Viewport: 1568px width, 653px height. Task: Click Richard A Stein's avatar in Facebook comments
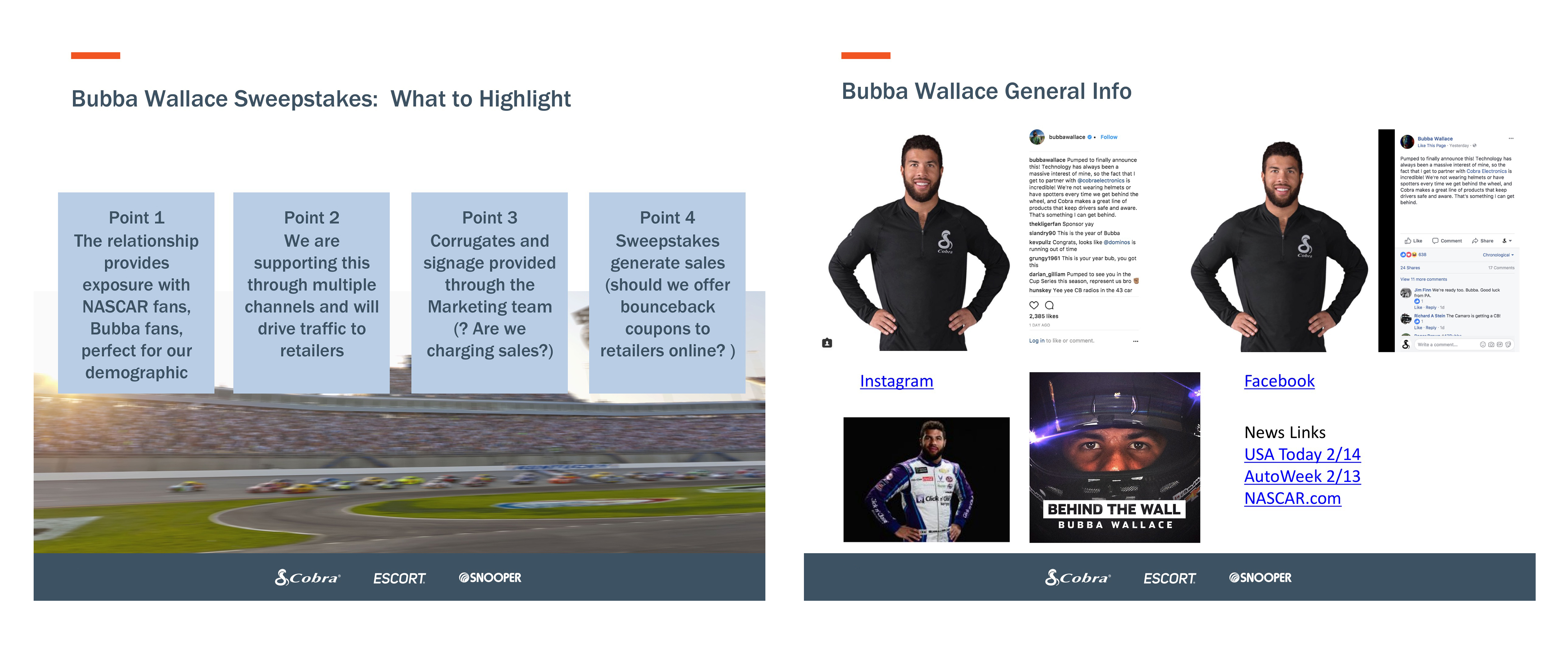coord(1405,318)
